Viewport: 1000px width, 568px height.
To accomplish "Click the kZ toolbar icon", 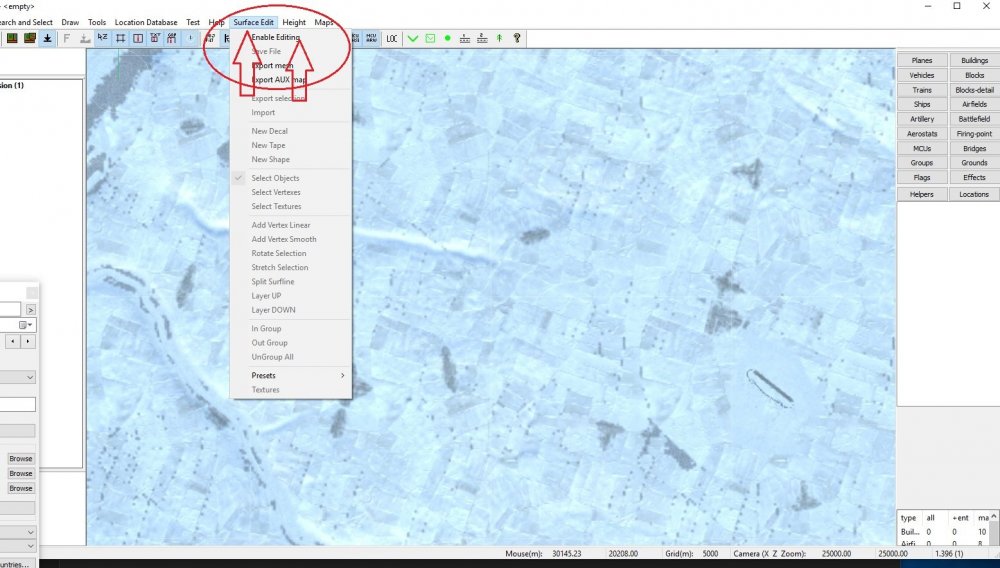I will pyautogui.click(x=102, y=38).
